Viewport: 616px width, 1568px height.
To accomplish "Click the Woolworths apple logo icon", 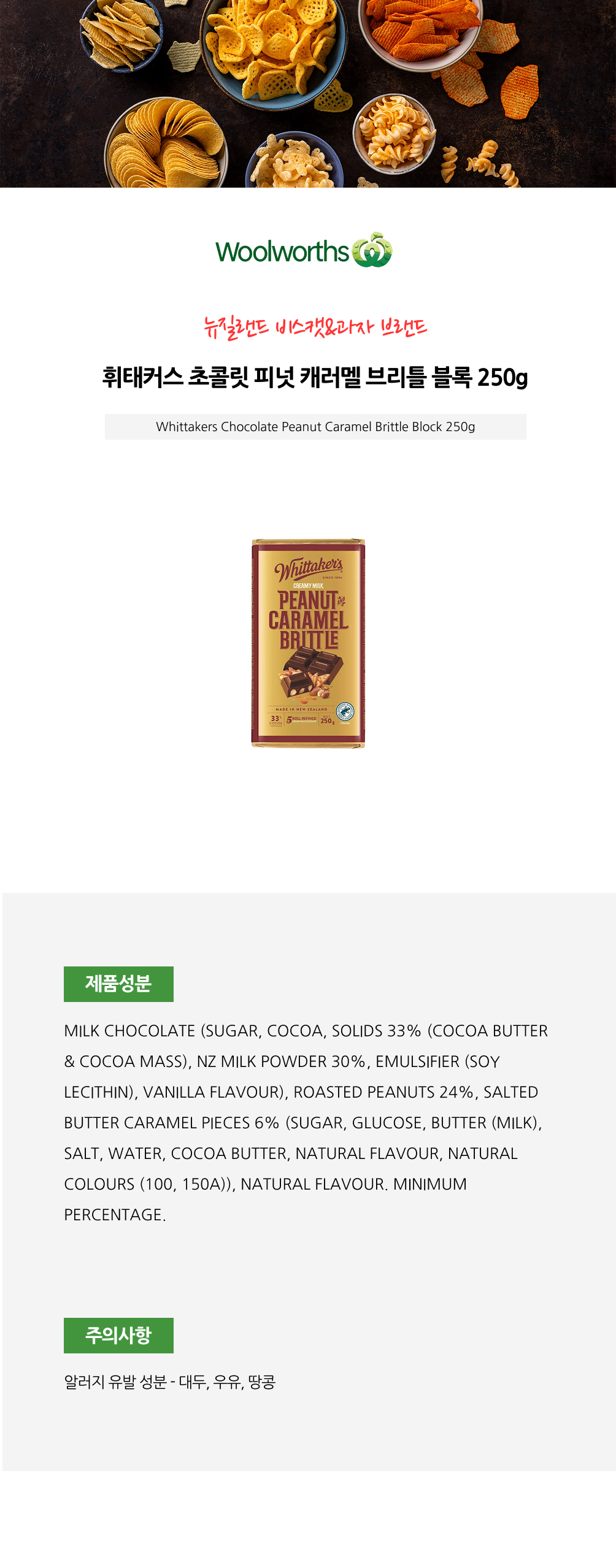I will click(x=372, y=250).
